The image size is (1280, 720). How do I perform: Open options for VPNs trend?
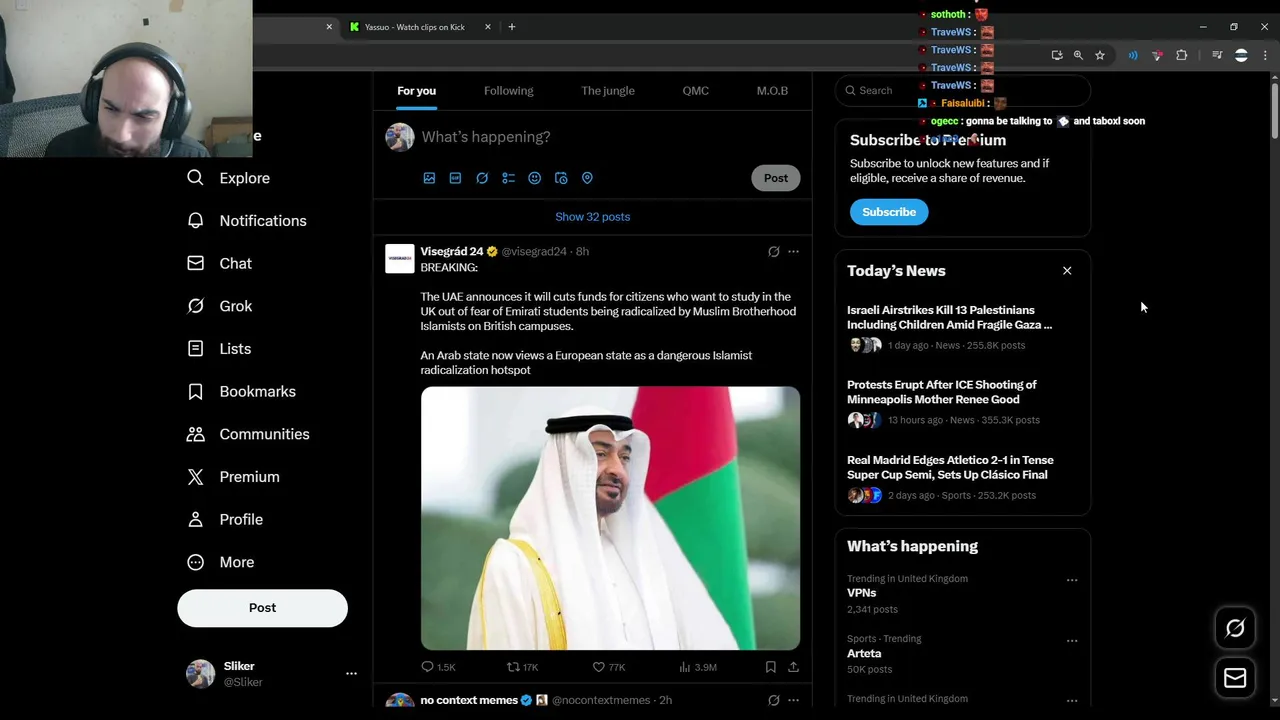pyautogui.click(x=1072, y=580)
